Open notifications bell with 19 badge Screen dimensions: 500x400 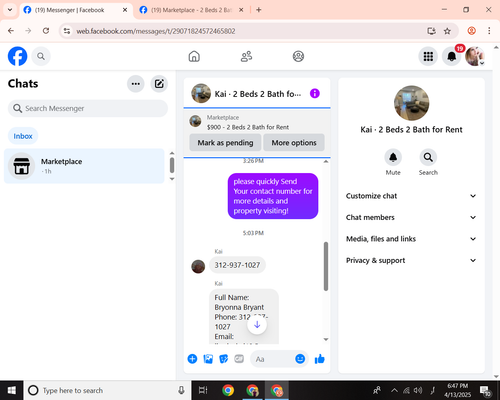click(452, 56)
